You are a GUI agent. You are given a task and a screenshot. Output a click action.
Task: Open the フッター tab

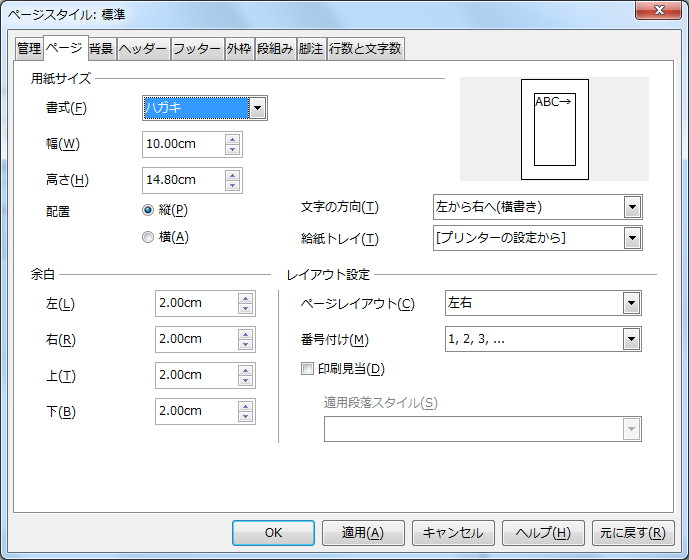coord(196,48)
